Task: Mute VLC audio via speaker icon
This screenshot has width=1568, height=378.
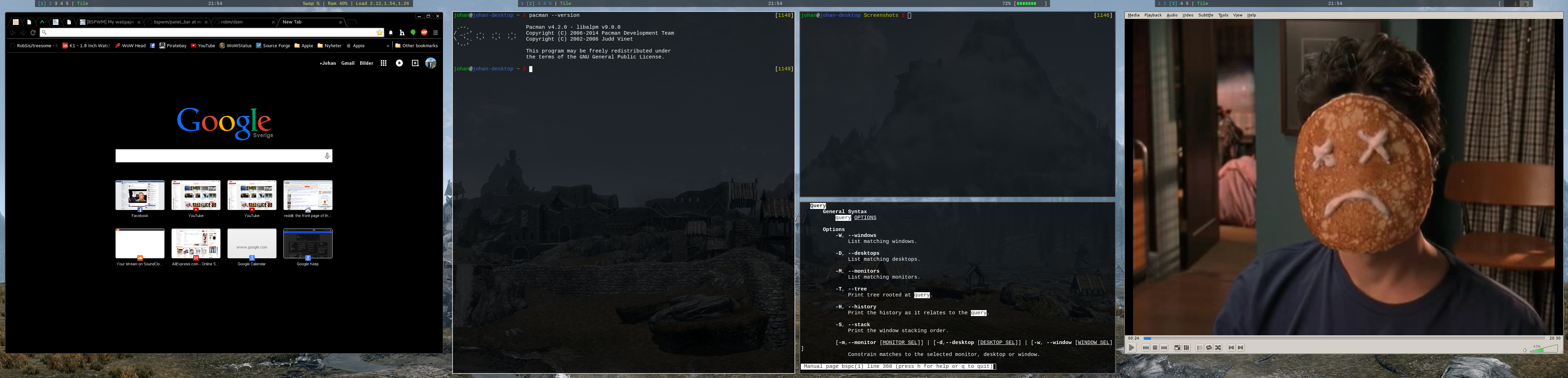Action: [1525, 350]
